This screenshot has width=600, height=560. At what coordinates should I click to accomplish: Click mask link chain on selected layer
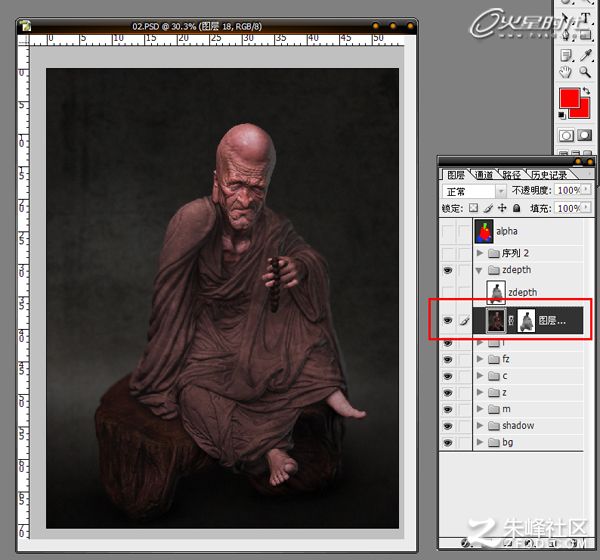(511, 320)
